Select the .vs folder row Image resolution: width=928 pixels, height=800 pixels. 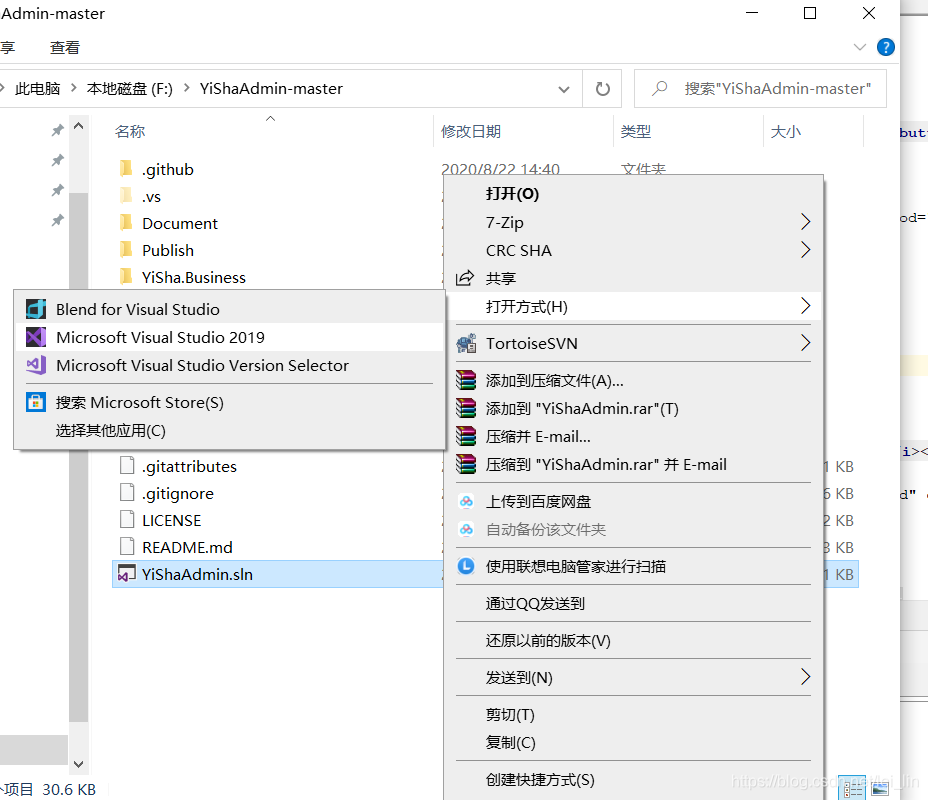[x=277, y=196]
